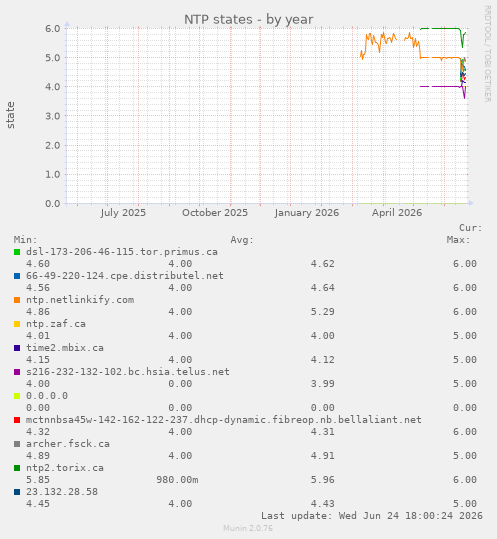Click the ntp.netlinkify.com legend label
Screen dimensions: 497x539
coord(80,300)
